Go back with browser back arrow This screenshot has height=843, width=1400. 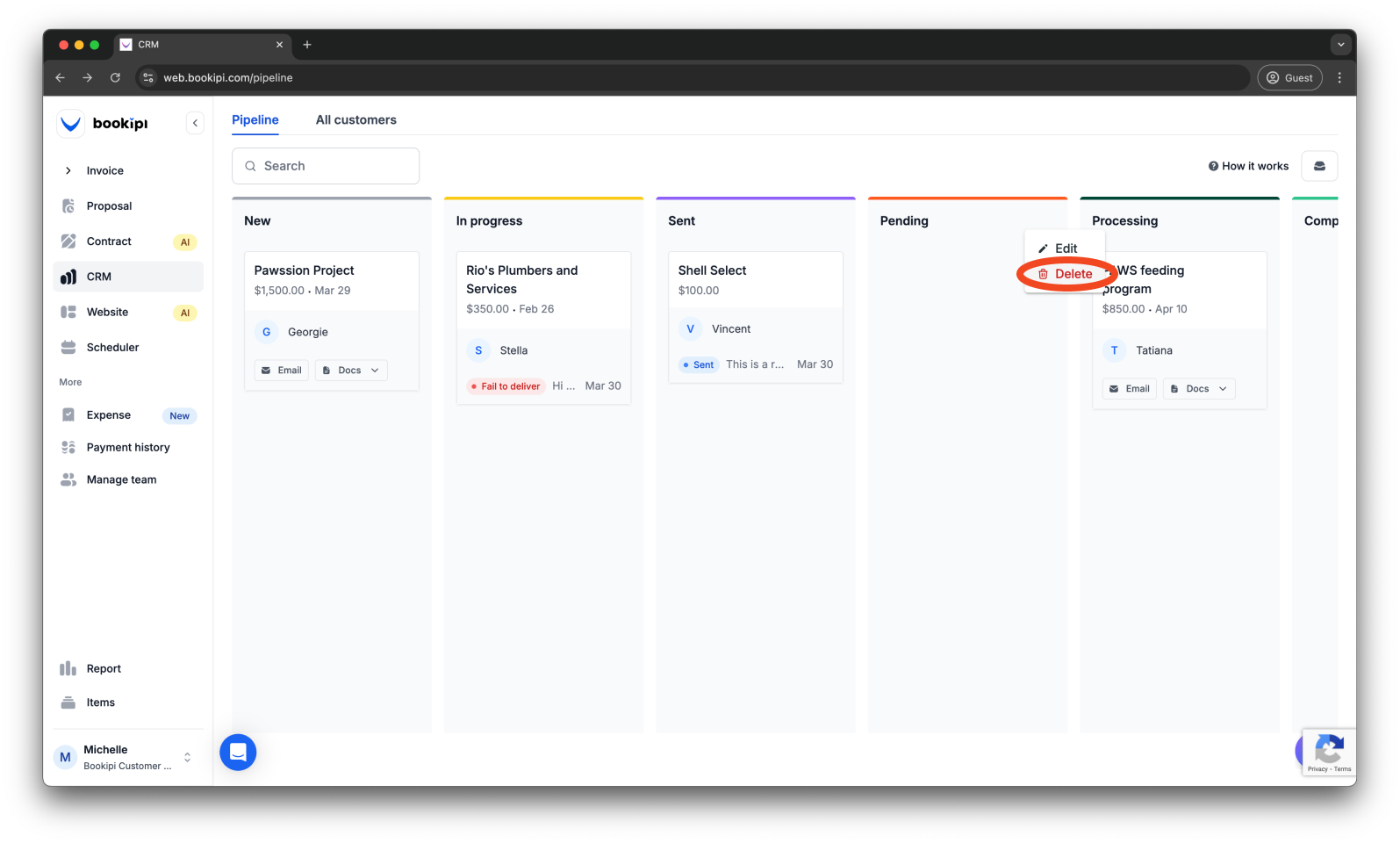60,77
